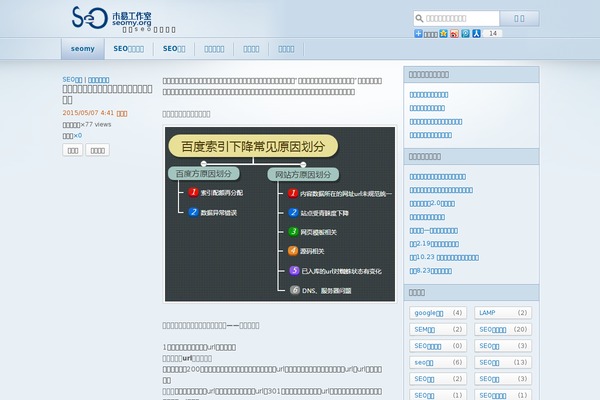Open the second navigation tab starting with SEO
This screenshot has height=400, width=600.
(129, 48)
